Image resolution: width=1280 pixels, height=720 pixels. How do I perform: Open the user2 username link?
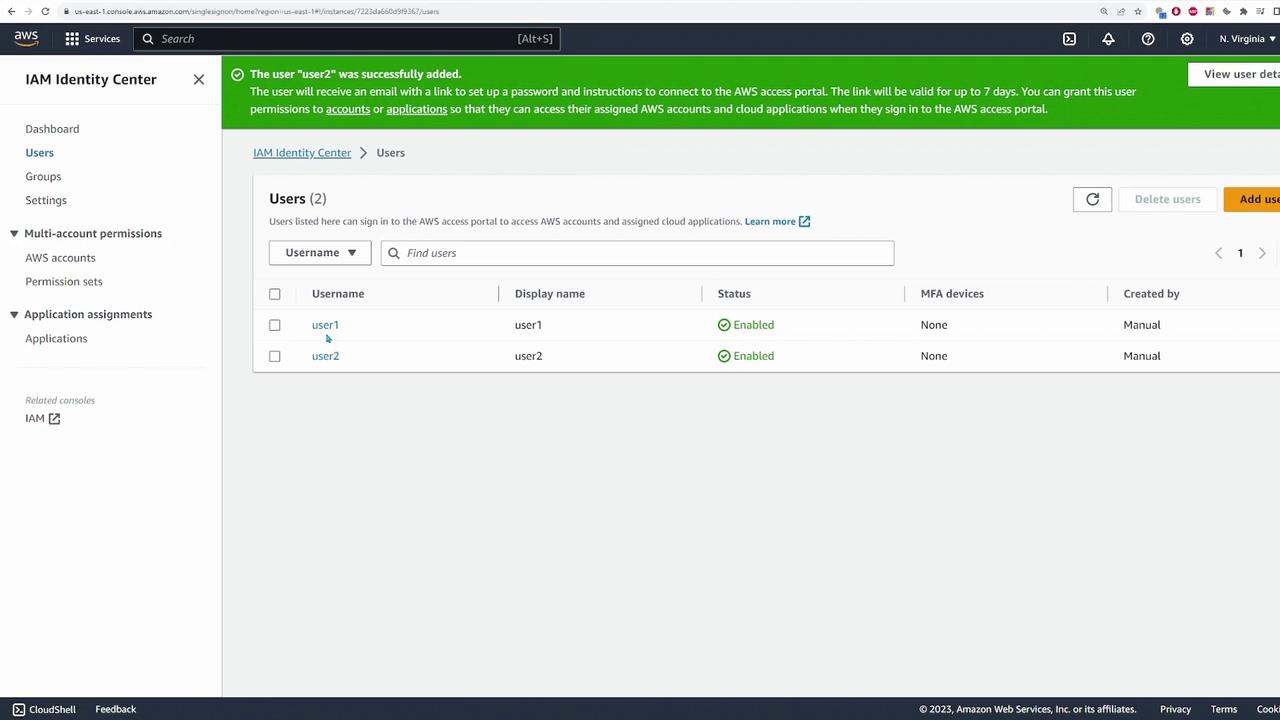pos(325,356)
